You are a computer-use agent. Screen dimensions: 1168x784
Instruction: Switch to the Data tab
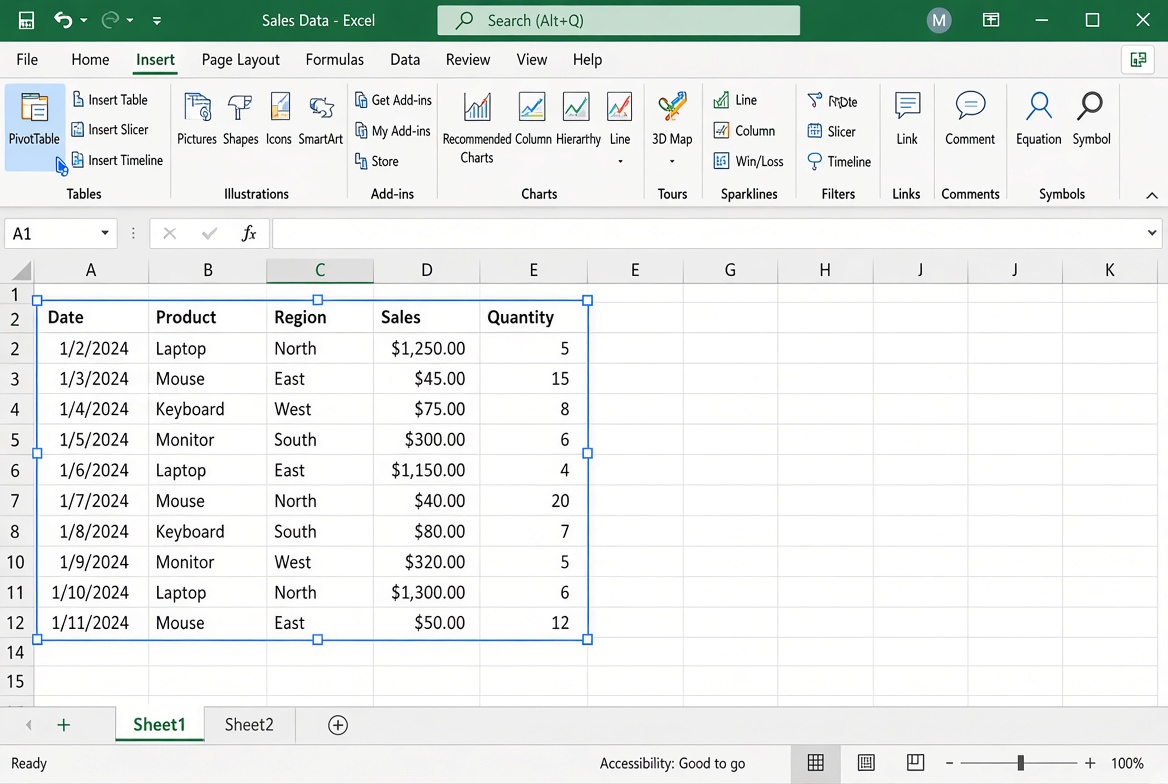405,60
